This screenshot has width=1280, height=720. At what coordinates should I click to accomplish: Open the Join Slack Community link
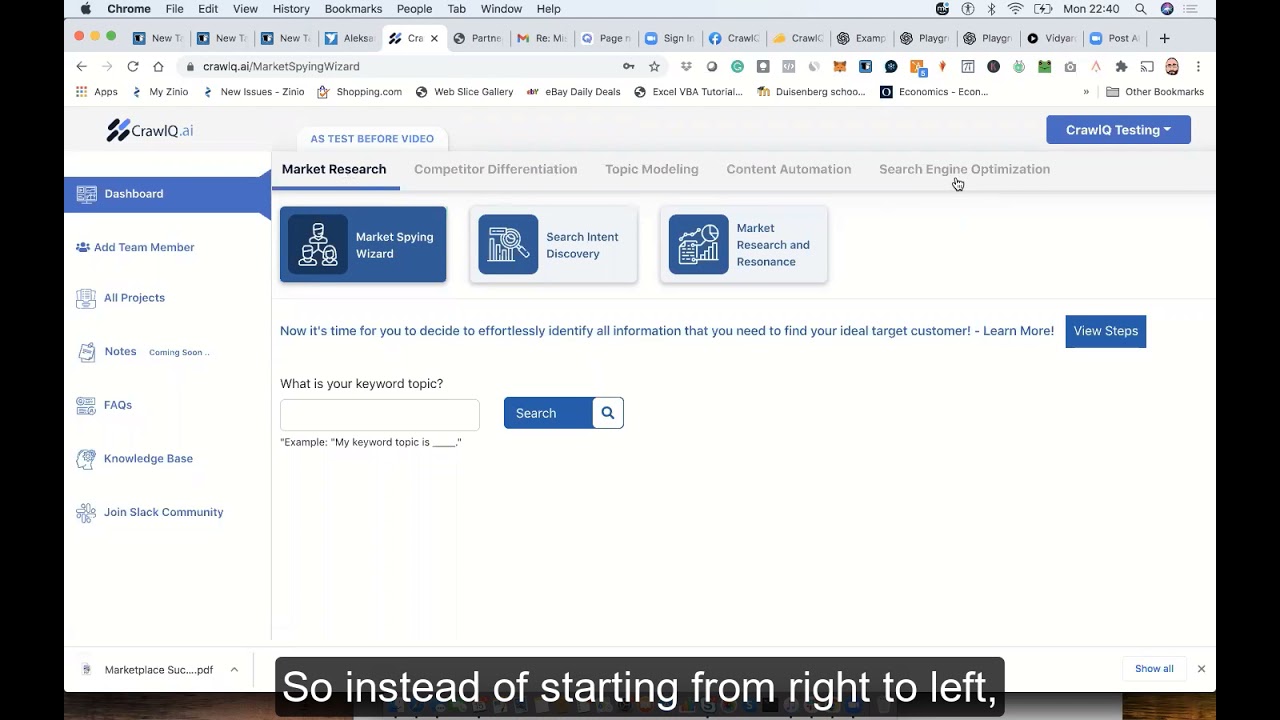[x=163, y=512]
